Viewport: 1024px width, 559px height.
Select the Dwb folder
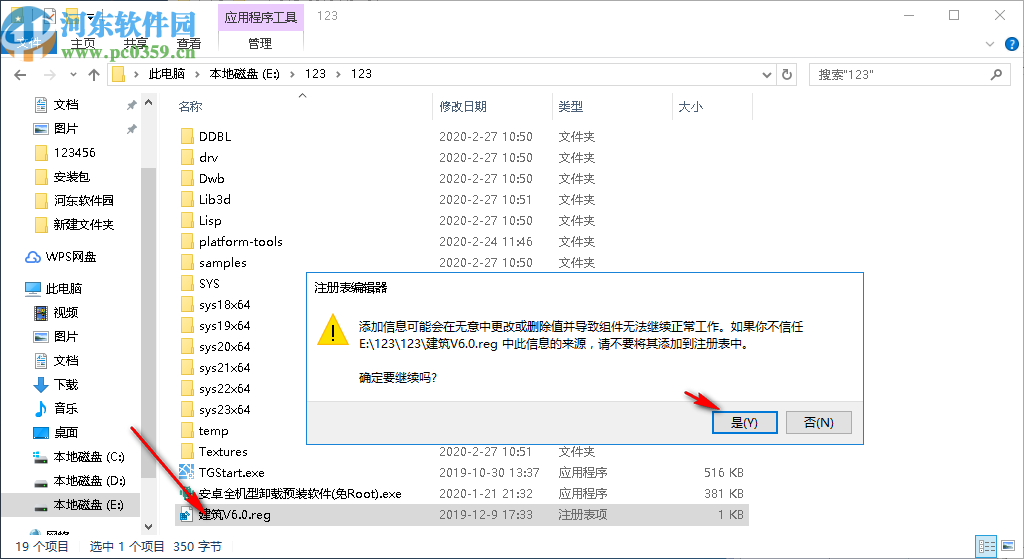(212, 178)
